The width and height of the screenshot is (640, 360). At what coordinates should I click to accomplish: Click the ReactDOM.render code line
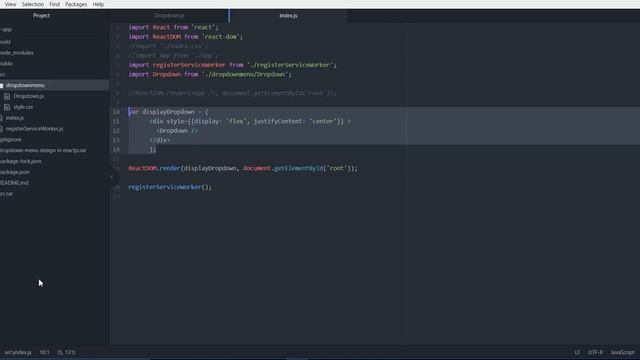click(243, 168)
